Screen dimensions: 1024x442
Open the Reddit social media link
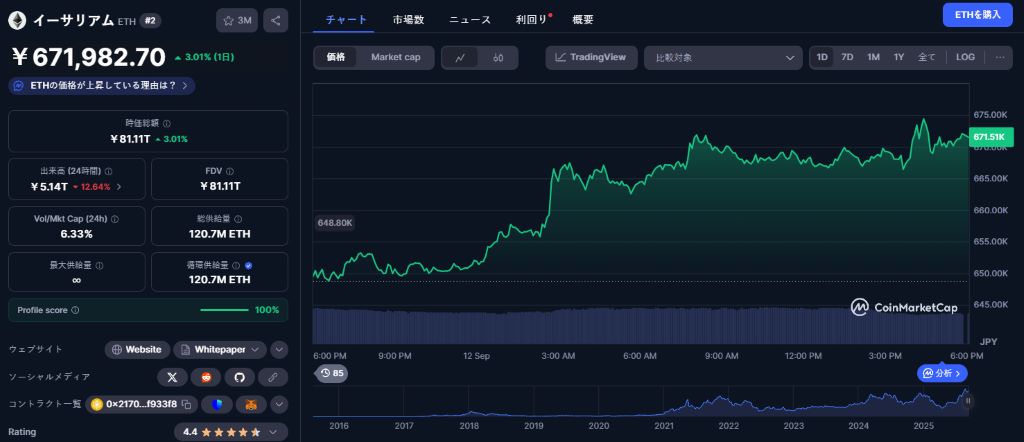(205, 377)
